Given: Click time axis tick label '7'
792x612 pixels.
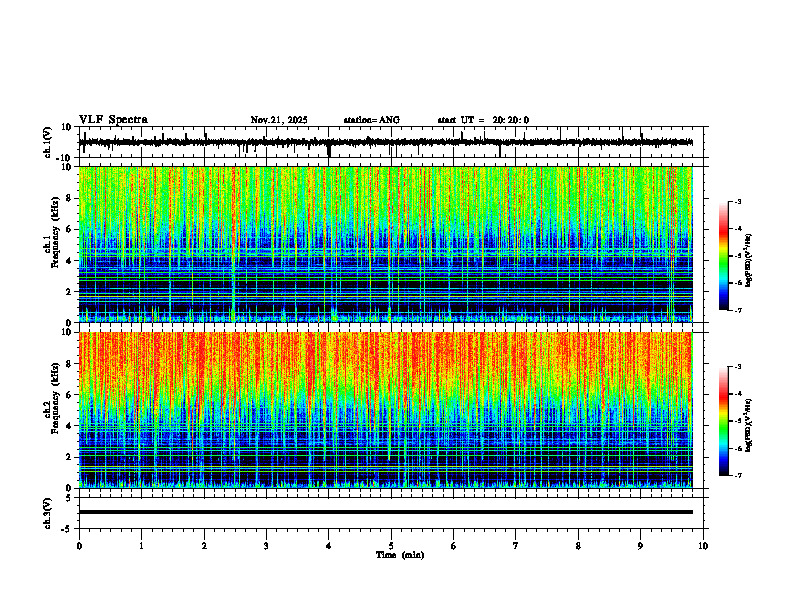Looking at the screenshot, I should [x=516, y=546].
